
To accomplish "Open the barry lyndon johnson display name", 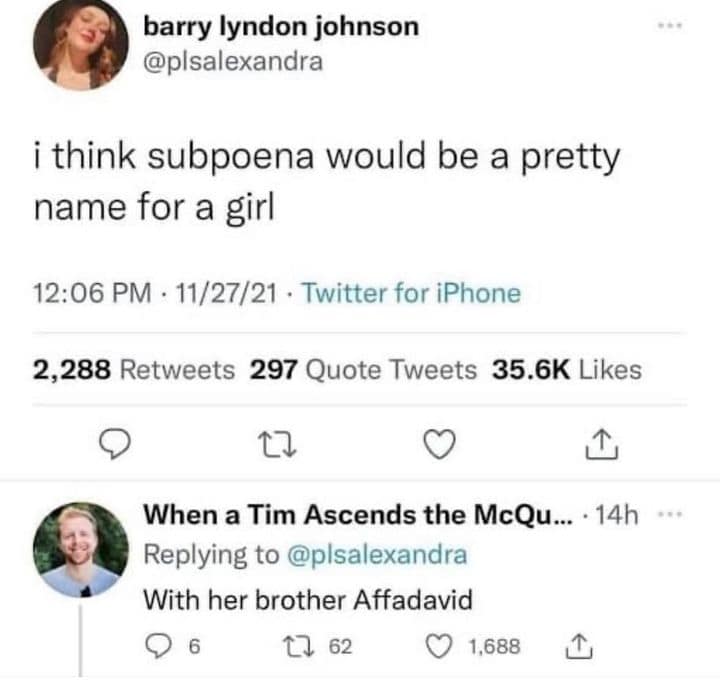I will (281, 27).
